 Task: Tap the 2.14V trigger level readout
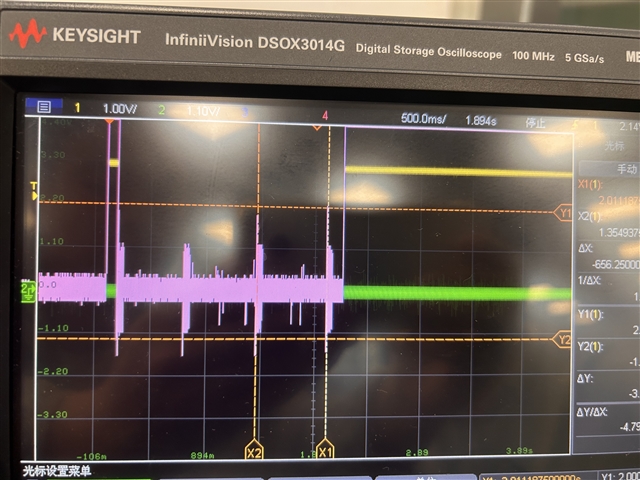(629, 127)
